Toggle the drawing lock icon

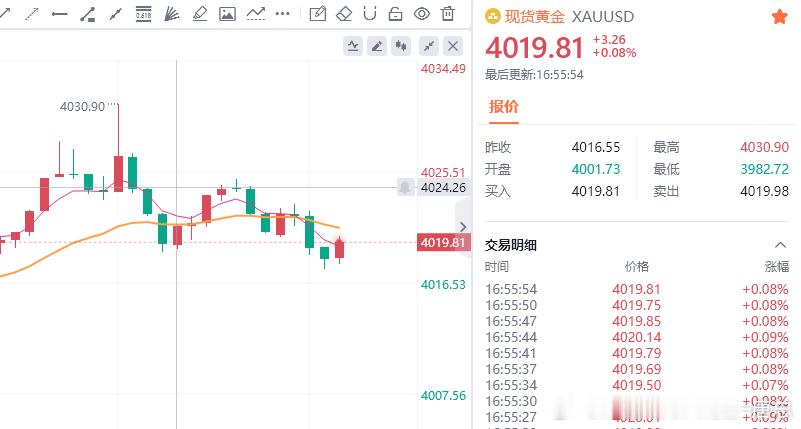[x=395, y=14]
